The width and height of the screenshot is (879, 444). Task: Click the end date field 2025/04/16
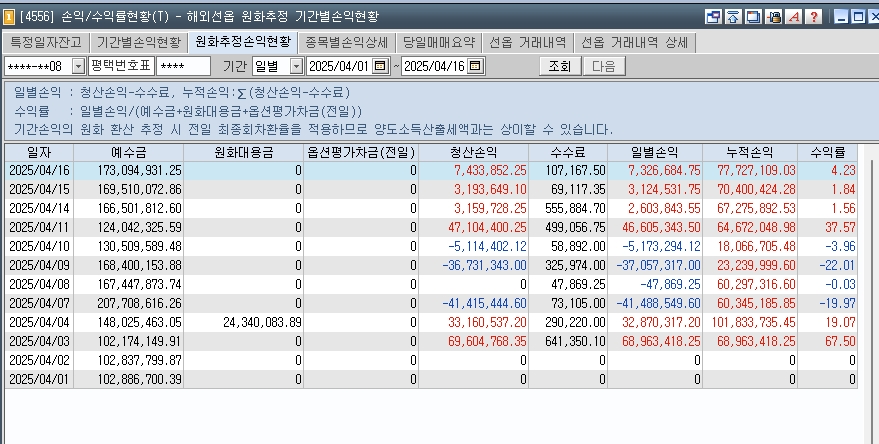click(434, 66)
